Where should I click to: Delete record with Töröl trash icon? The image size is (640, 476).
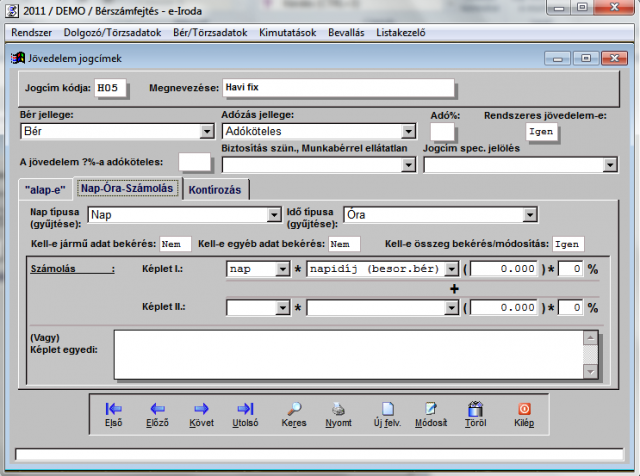(476, 414)
